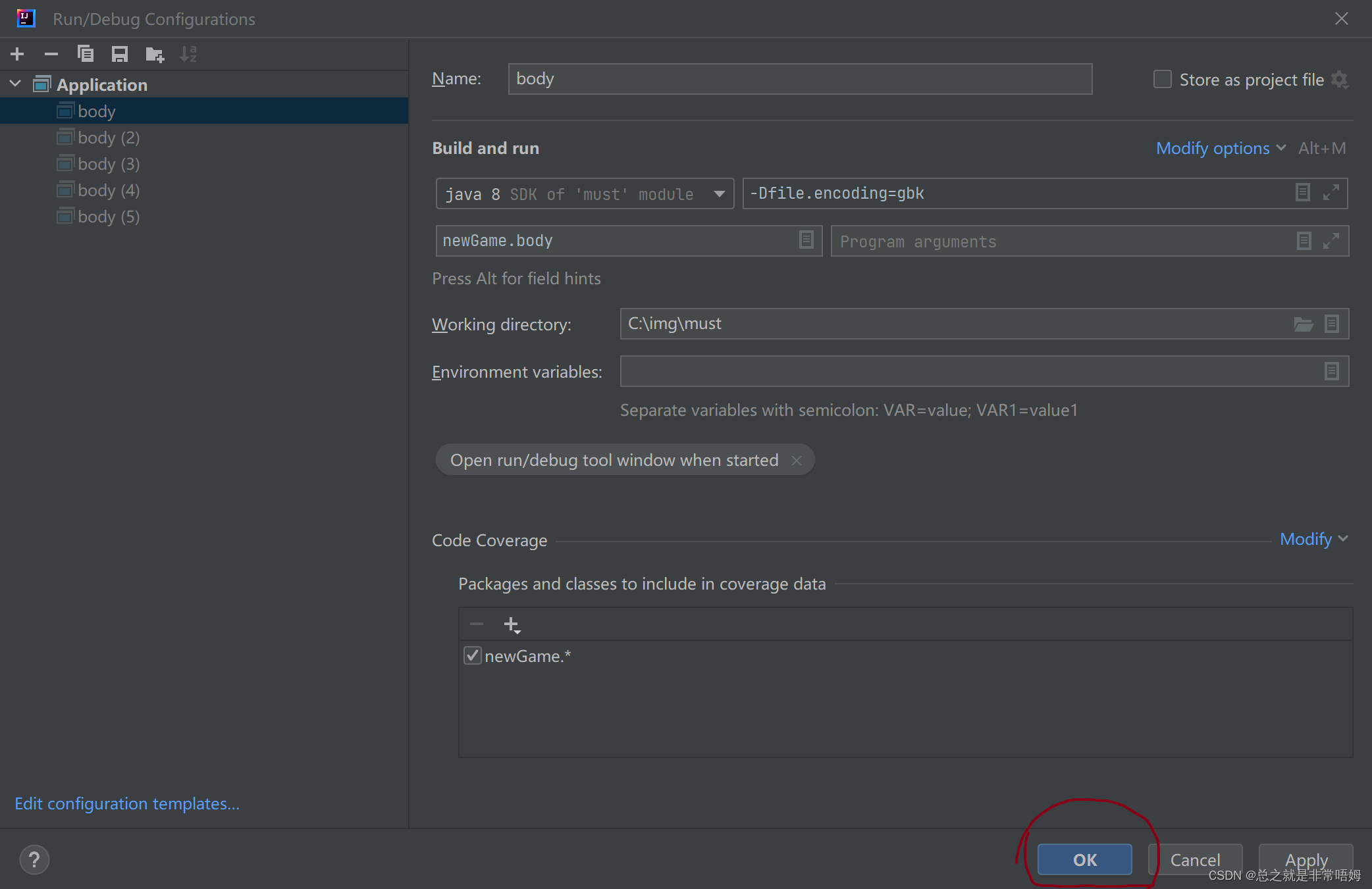Click the OK button to confirm
Screen dimensions: 1372x889
[x=1085, y=858]
